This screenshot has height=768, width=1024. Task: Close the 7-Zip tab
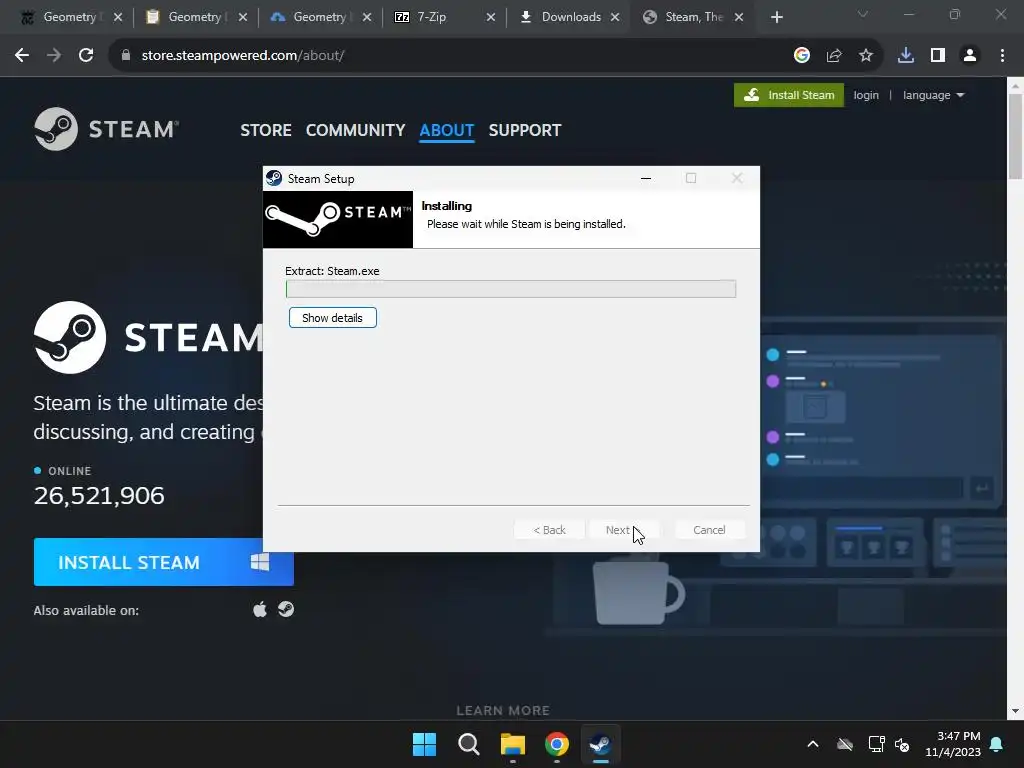click(x=491, y=17)
